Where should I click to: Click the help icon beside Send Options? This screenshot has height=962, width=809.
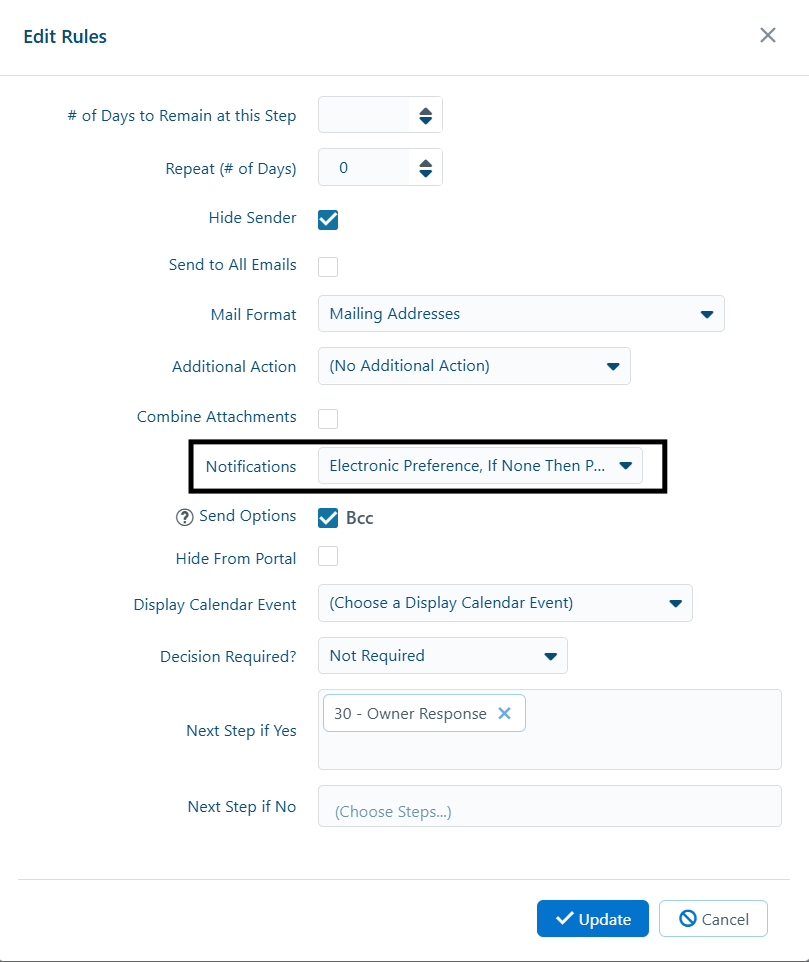click(184, 518)
